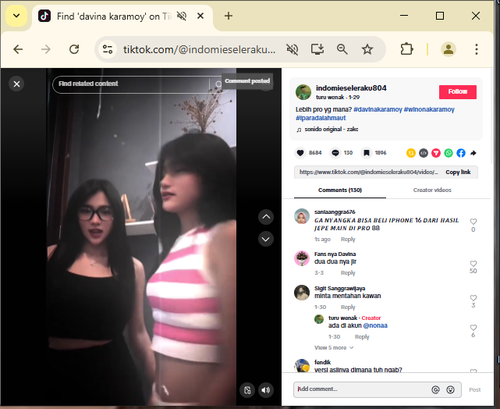This screenshot has height=409, width=500.
Task: Toggle video sound with speaker icon
Action: (266, 390)
